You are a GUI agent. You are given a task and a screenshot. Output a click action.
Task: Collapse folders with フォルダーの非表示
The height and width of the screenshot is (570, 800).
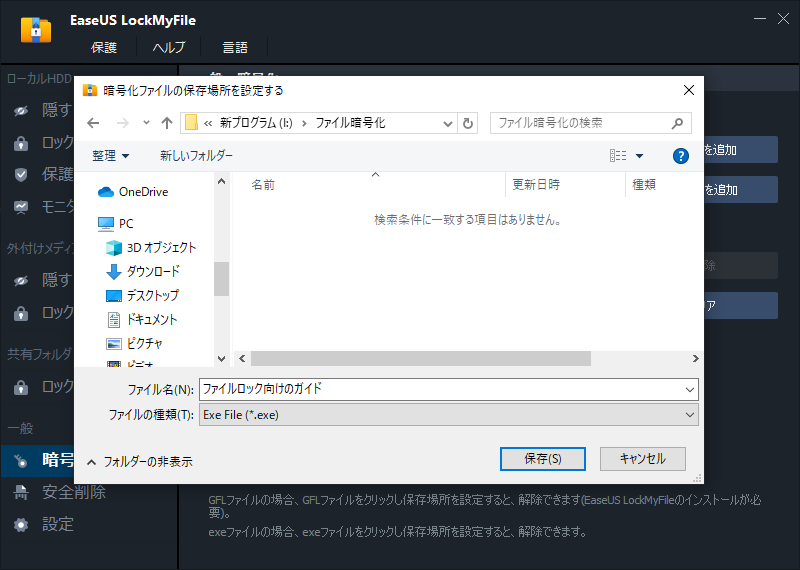point(139,462)
